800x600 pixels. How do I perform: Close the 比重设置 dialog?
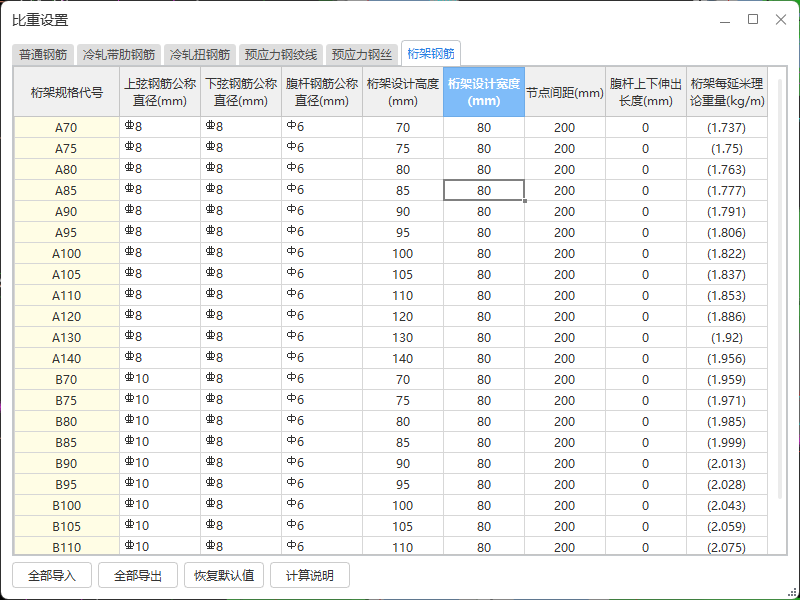point(781,20)
